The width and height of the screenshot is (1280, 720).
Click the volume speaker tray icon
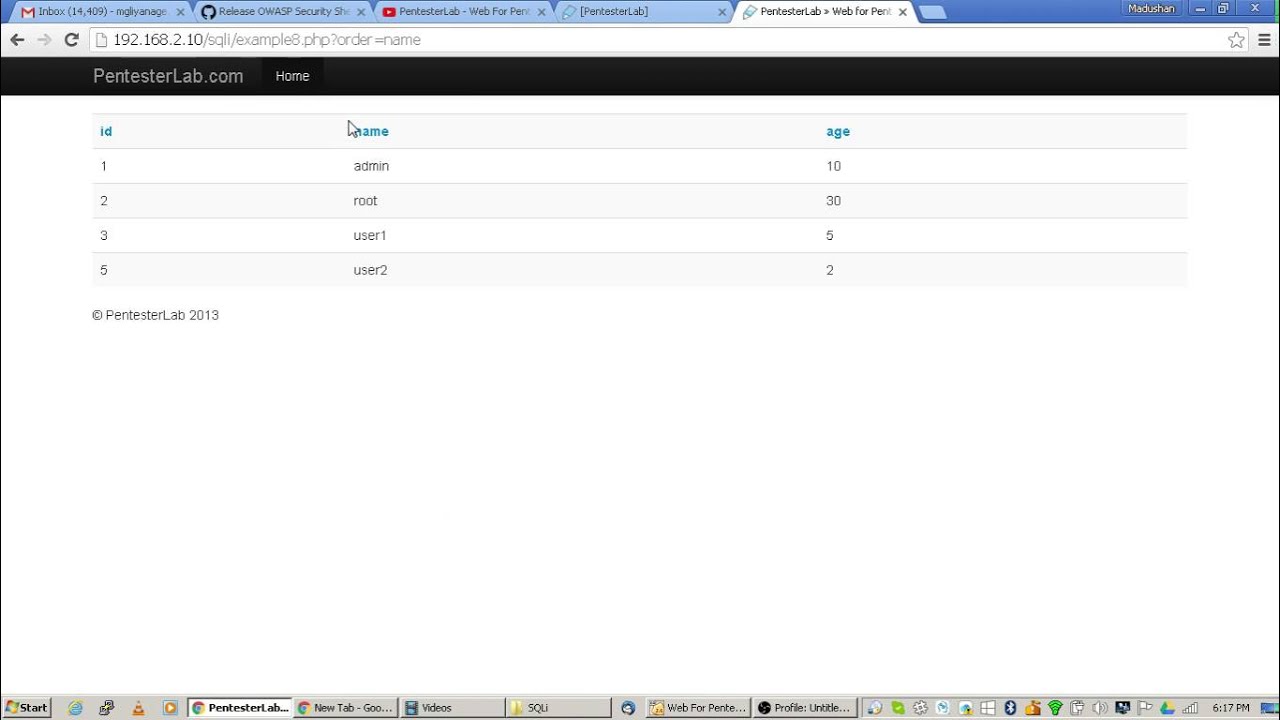[x=1100, y=708]
